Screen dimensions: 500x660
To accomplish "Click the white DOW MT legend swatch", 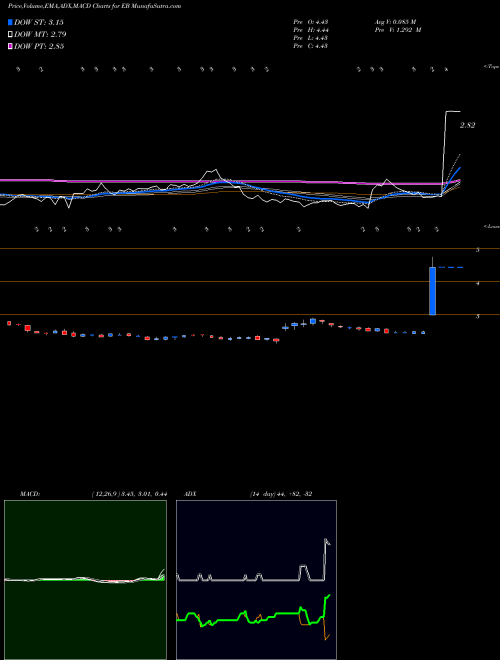I will (x=10, y=34).
